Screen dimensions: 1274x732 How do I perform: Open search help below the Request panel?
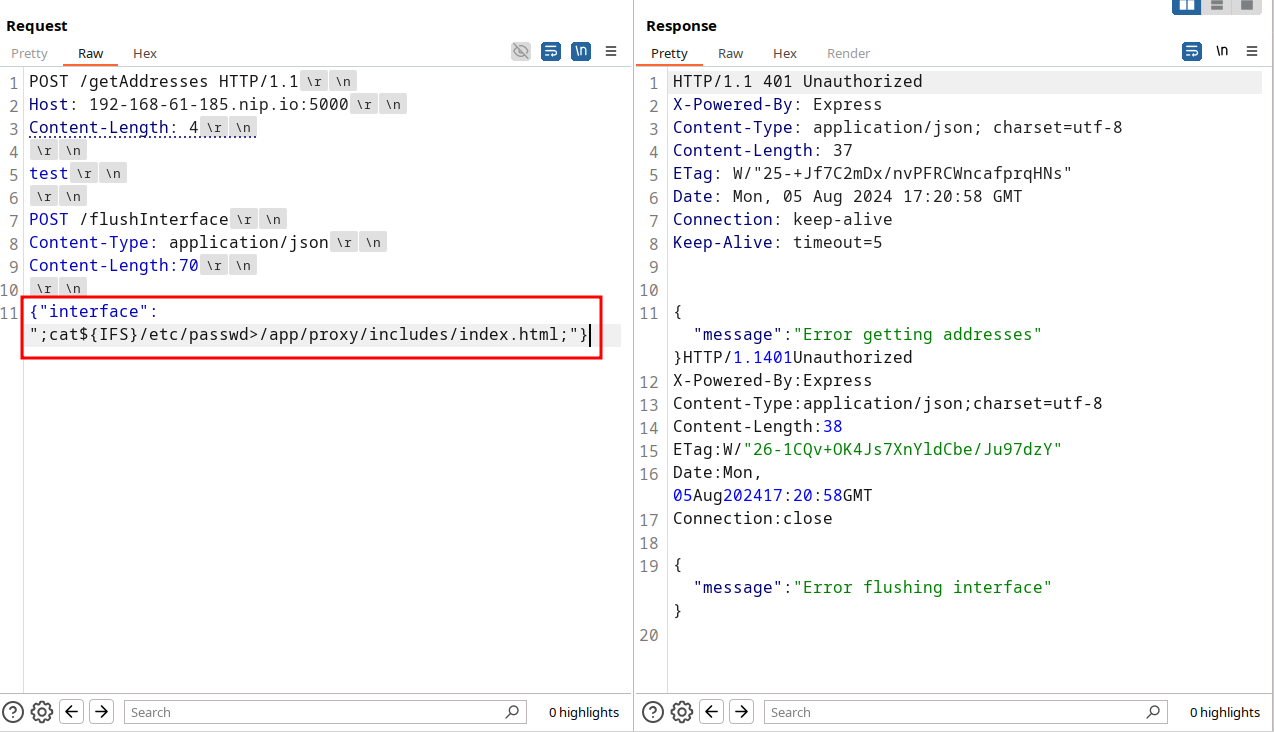13,712
